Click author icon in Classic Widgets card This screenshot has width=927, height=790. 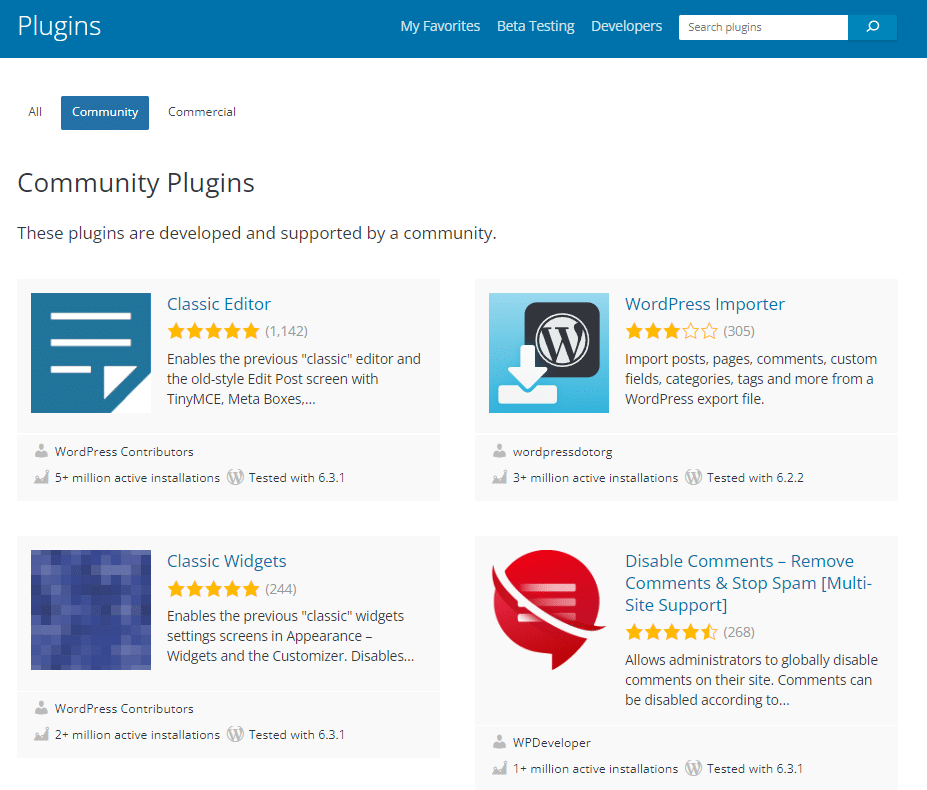(41, 708)
